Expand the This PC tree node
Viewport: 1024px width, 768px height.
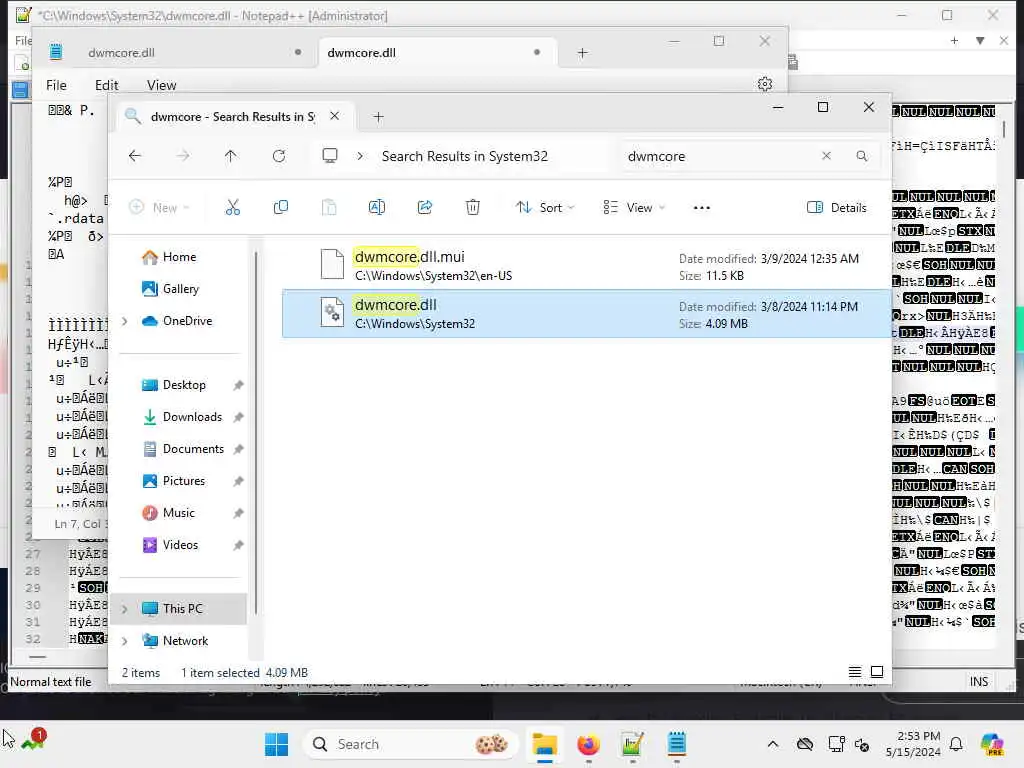(x=125, y=609)
